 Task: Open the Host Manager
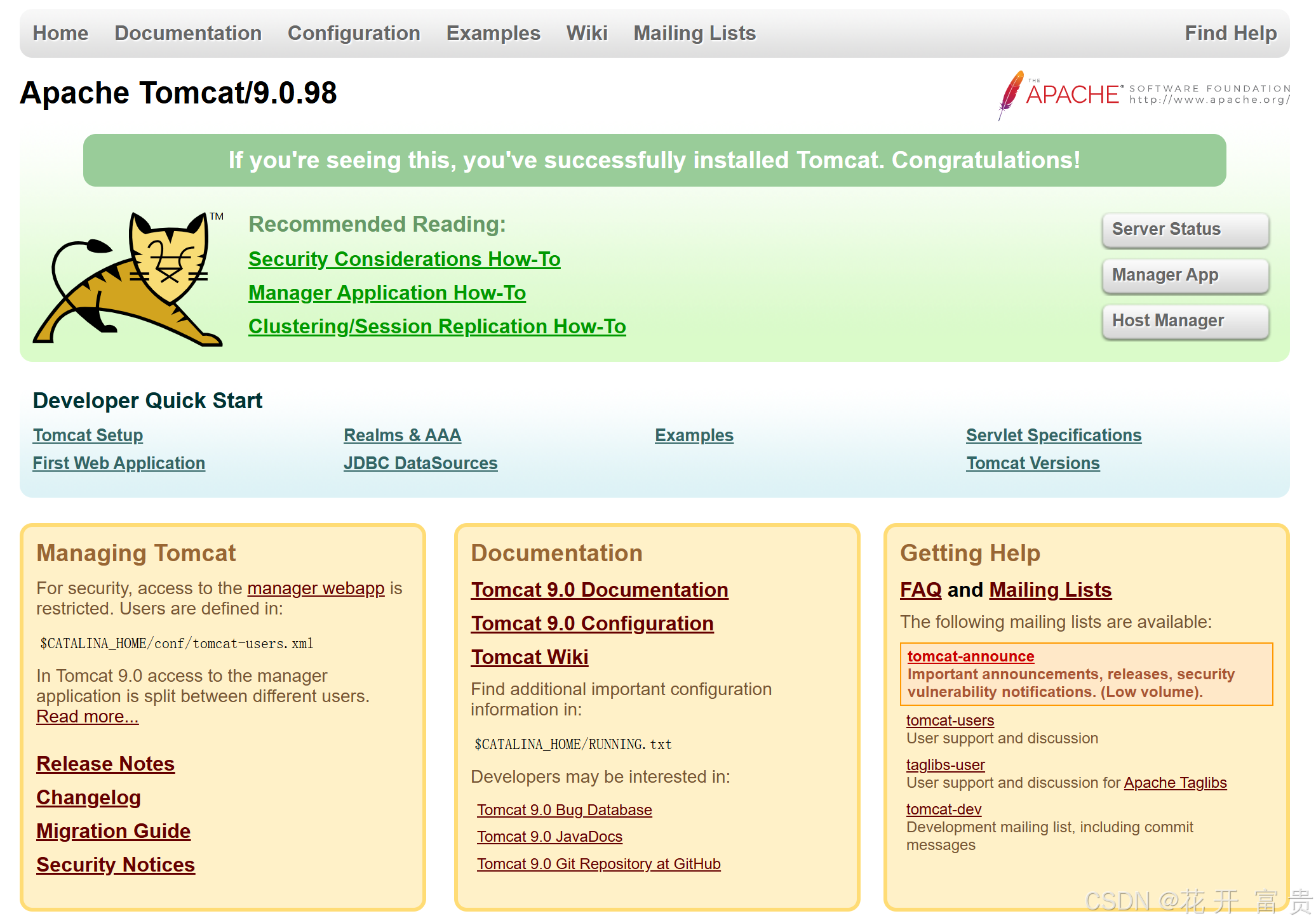(x=1185, y=321)
